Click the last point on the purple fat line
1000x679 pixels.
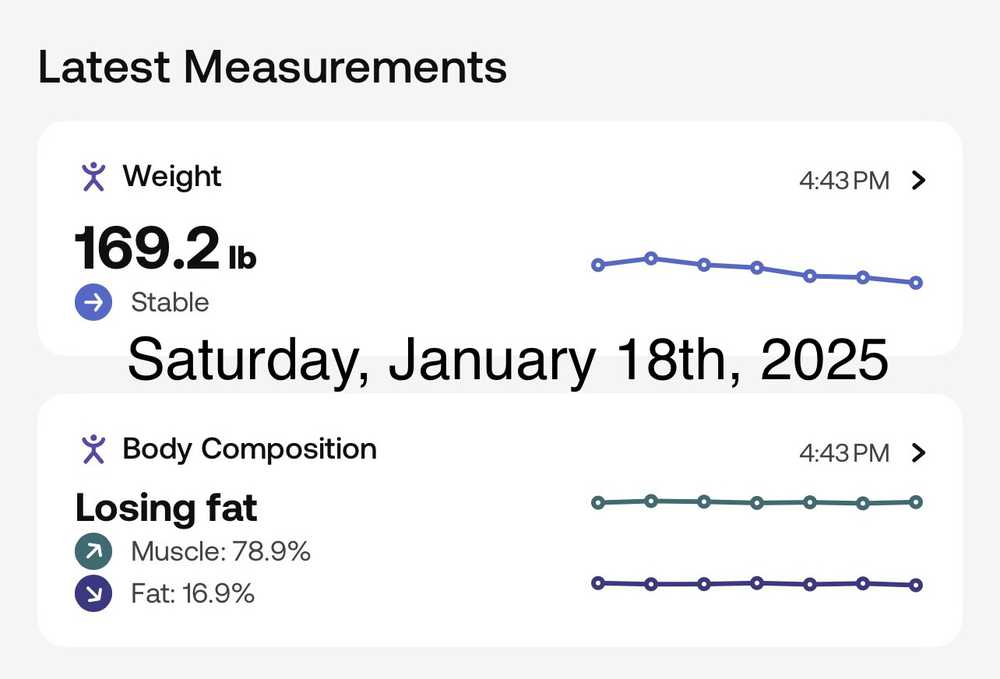(x=916, y=585)
